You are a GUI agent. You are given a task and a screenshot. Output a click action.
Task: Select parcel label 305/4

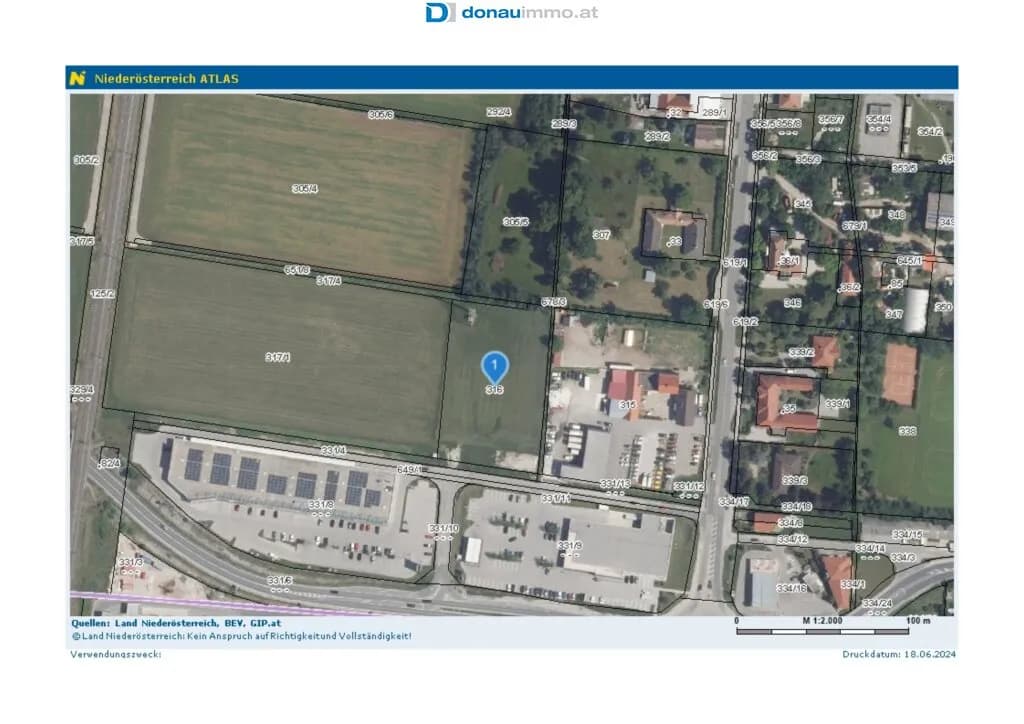click(x=304, y=189)
